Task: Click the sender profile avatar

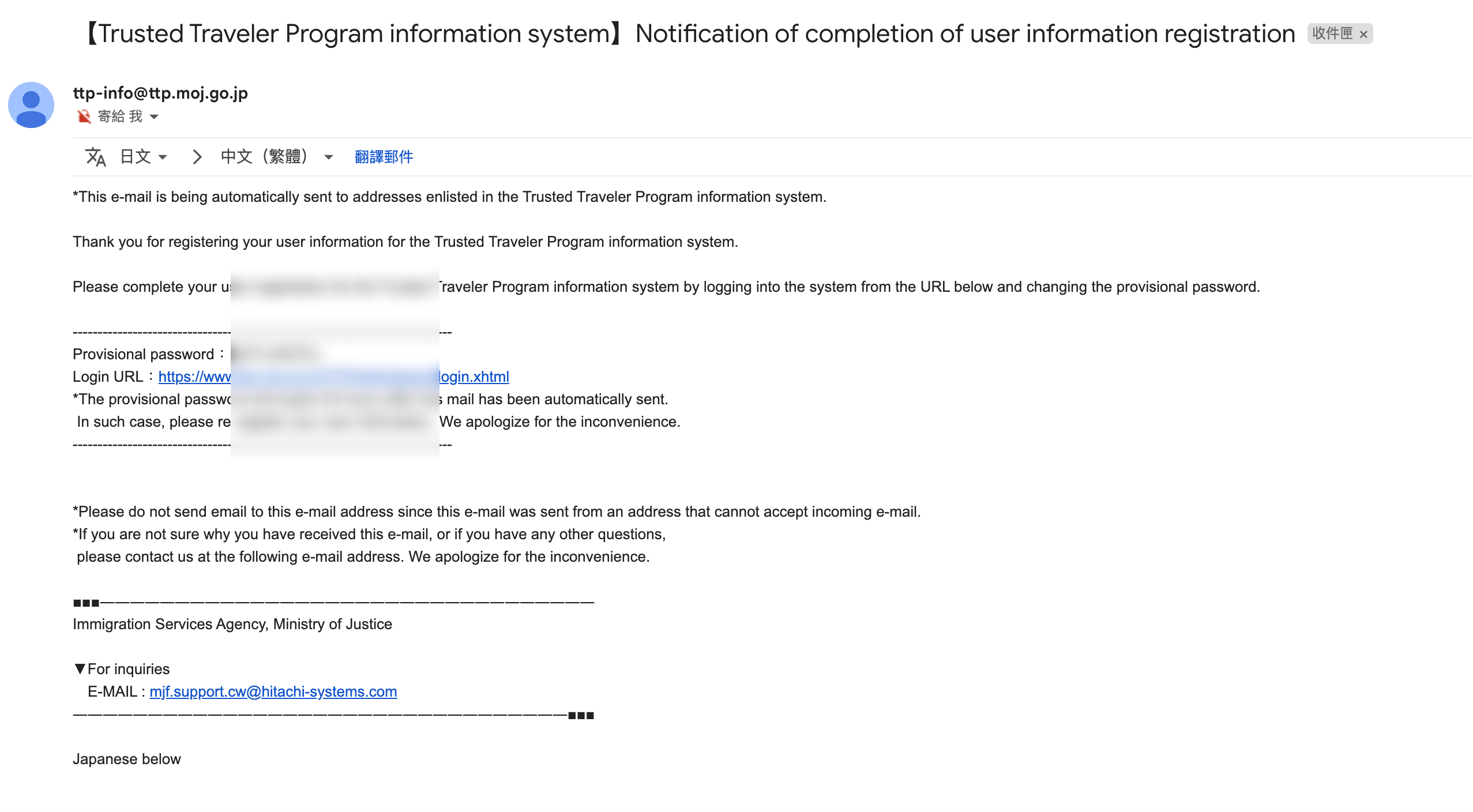Action: (31, 105)
